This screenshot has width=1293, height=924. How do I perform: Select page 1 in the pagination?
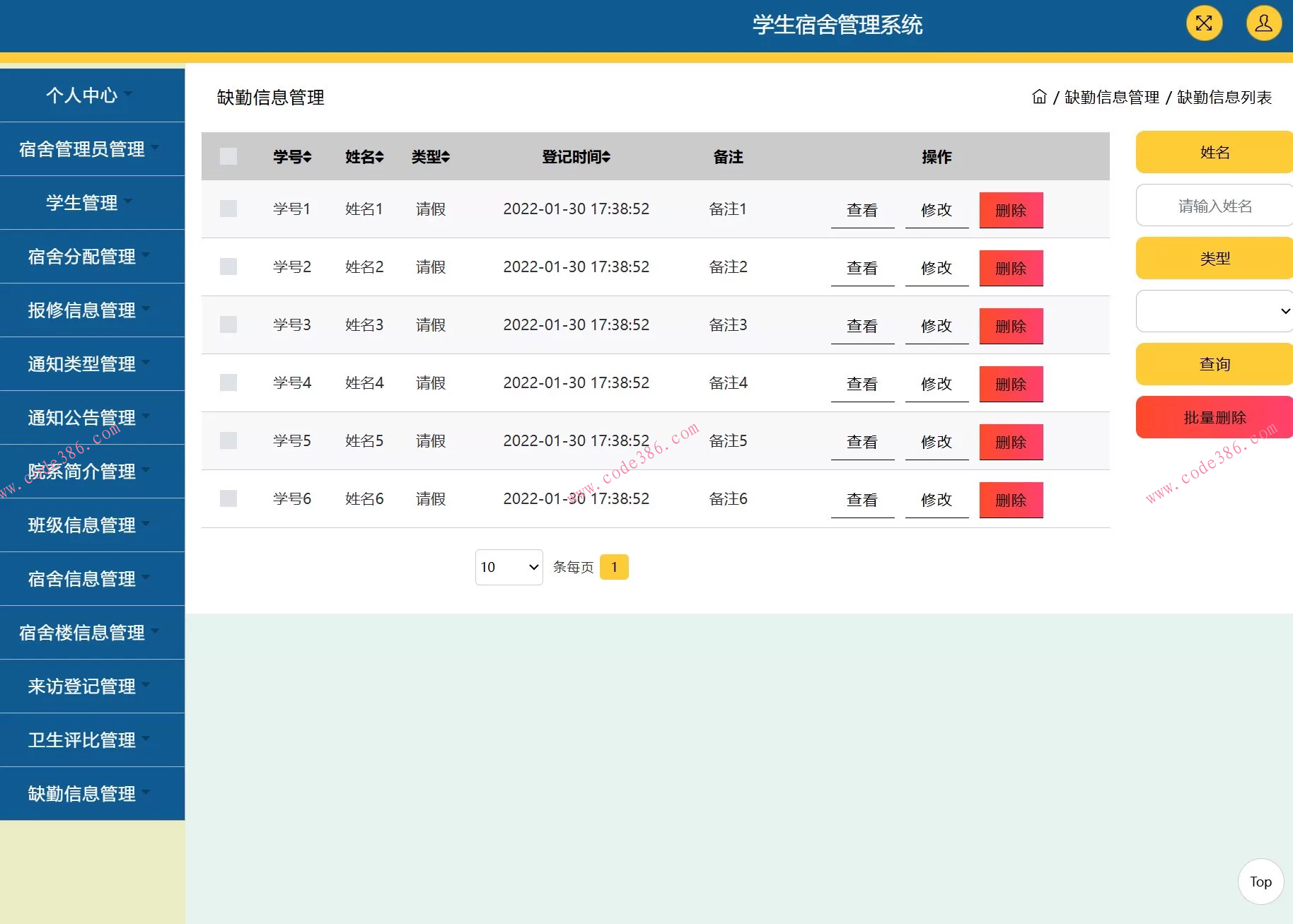click(614, 566)
